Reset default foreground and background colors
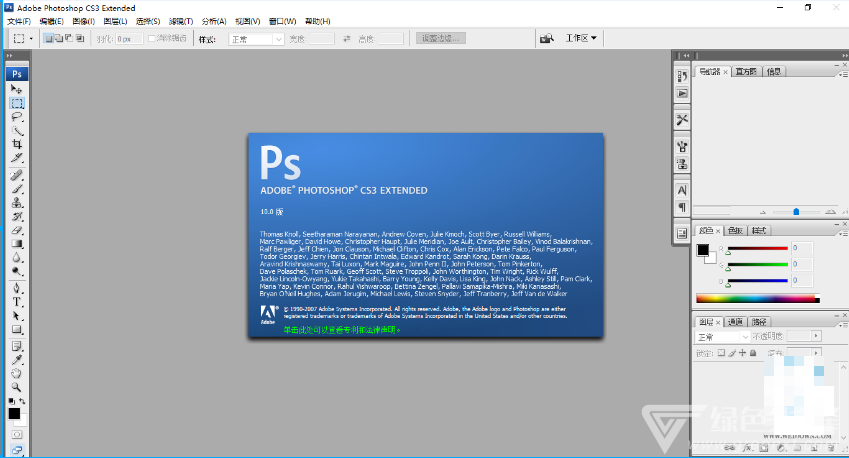Image resolution: width=849 pixels, height=458 pixels. tap(11, 401)
